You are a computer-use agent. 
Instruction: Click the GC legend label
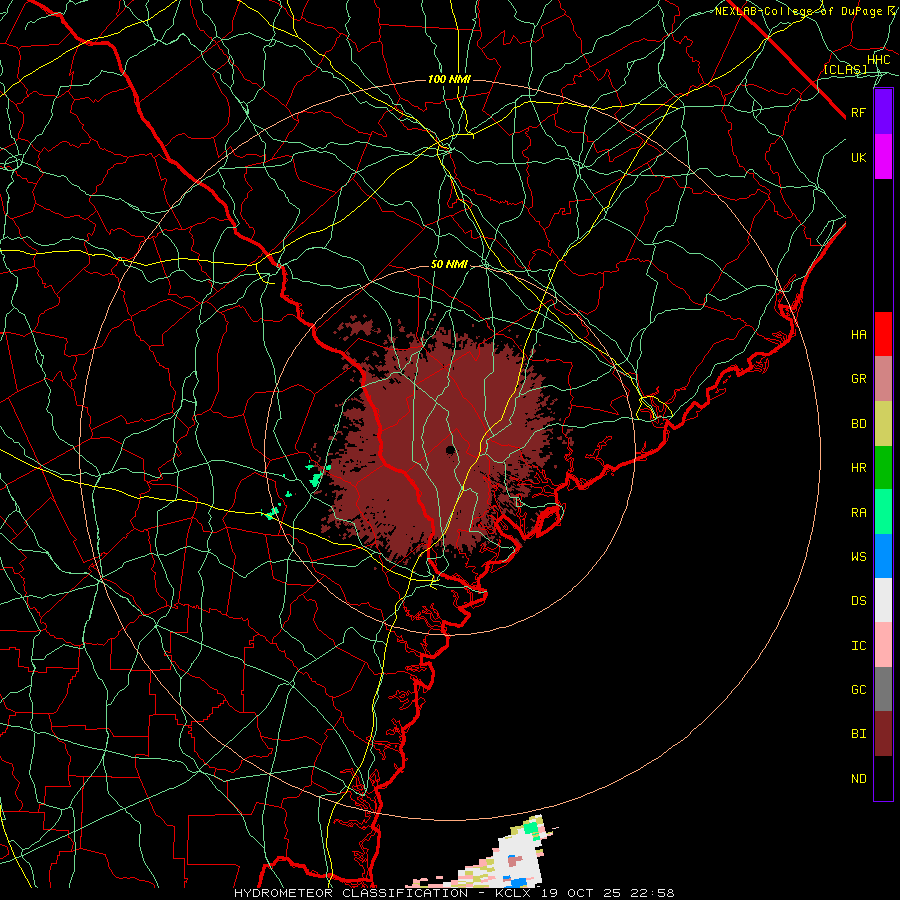coord(858,690)
